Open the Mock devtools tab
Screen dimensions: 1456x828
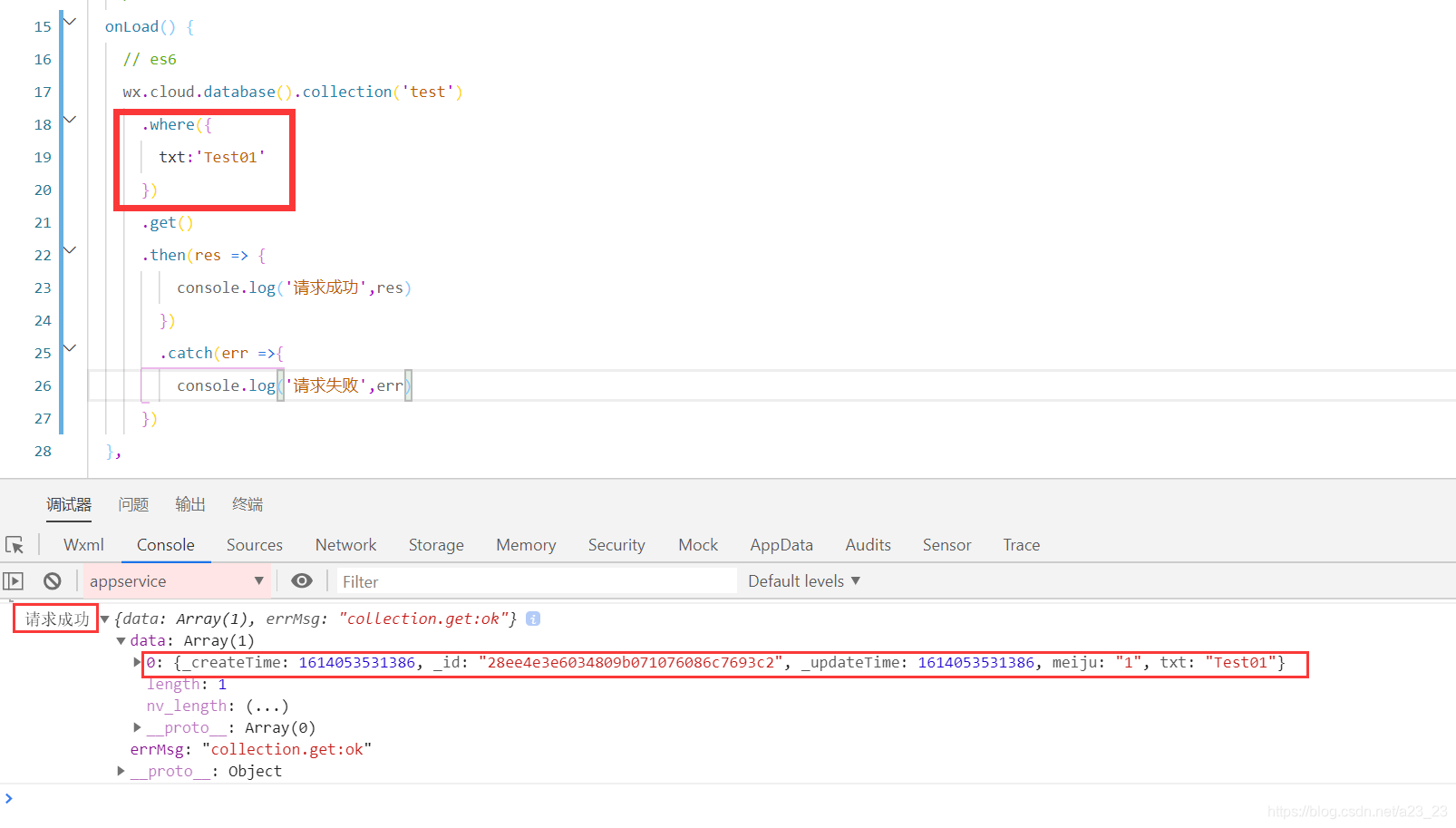coord(698,545)
